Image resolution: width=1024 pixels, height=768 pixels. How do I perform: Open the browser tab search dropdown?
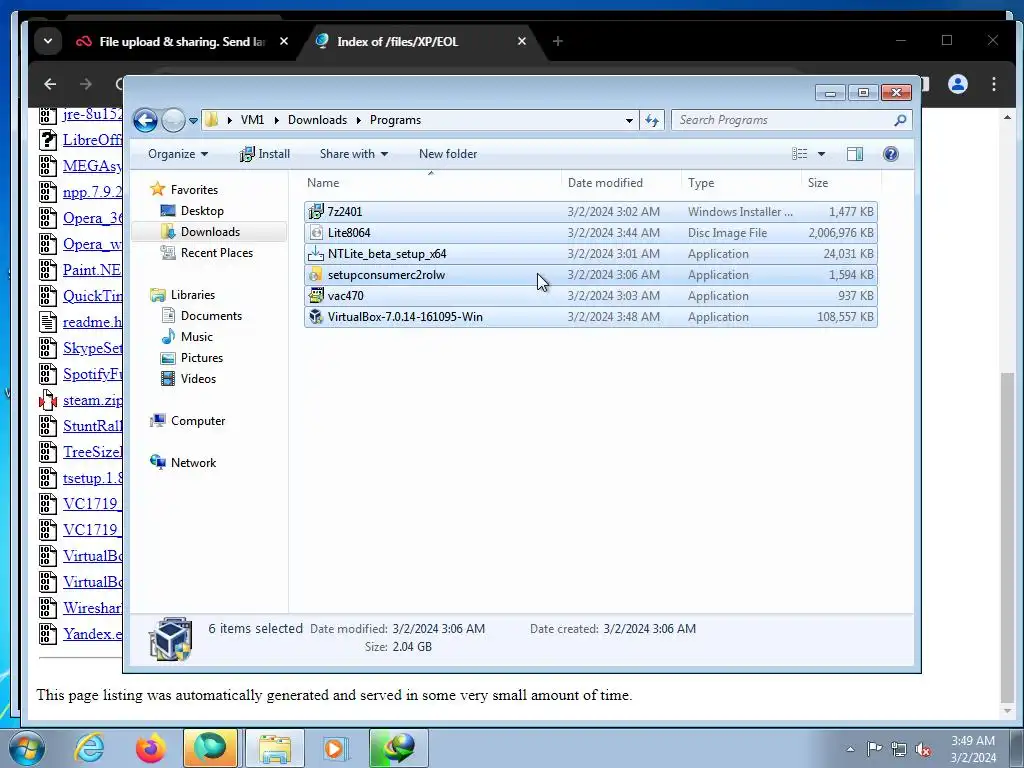[x=48, y=41]
